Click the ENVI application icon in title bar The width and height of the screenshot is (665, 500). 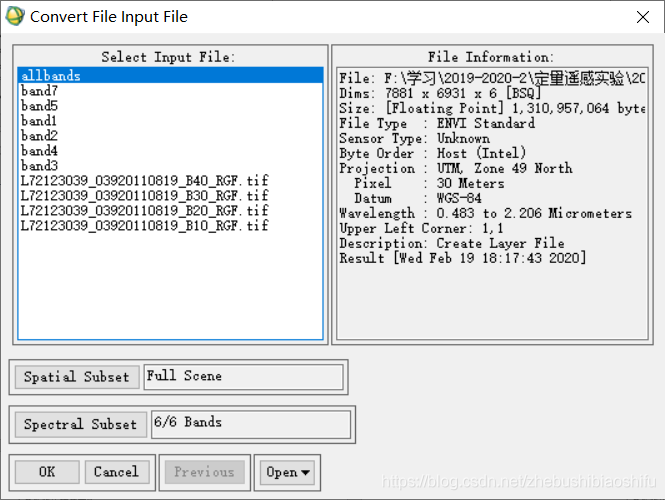coord(15,16)
